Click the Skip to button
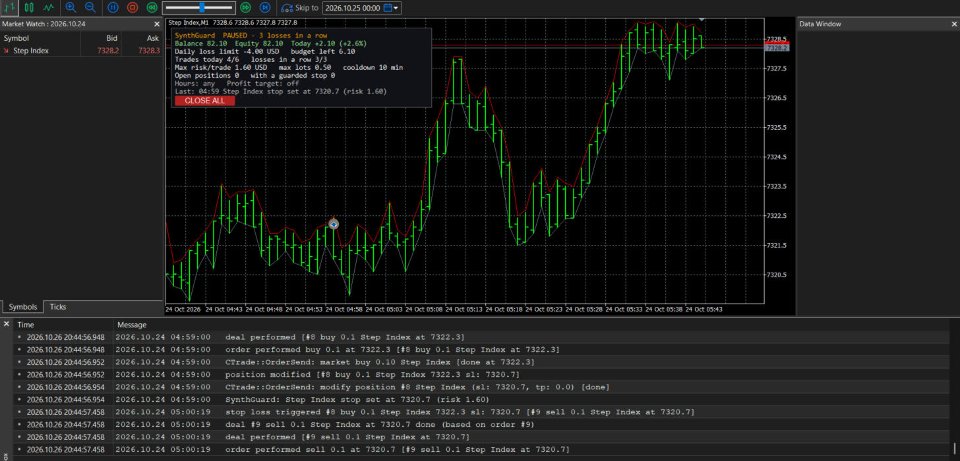The image size is (960, 461). pos(299,8)
